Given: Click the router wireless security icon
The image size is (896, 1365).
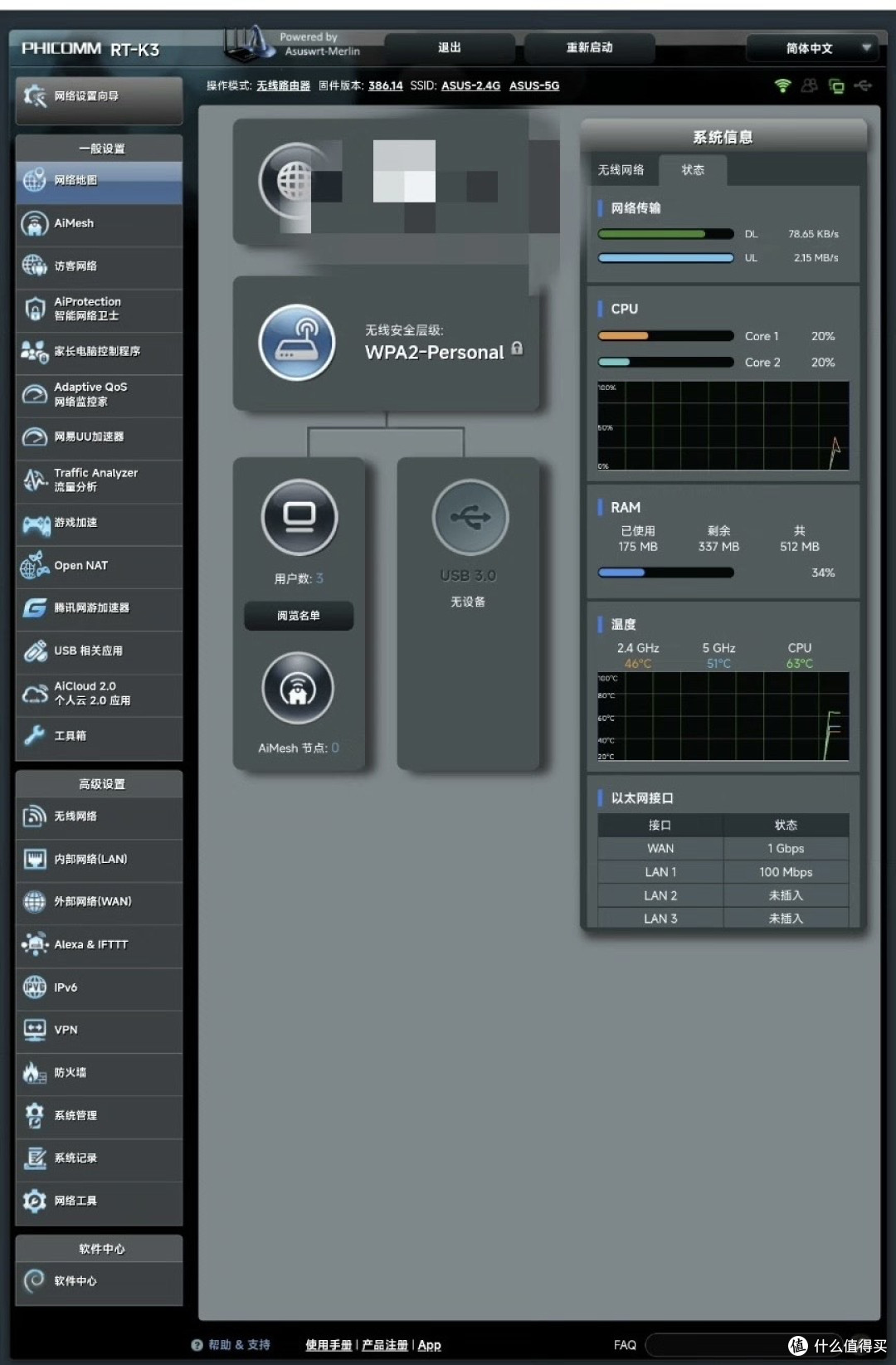Looking at the screenshot, I should pyautogui.click(x=297, y=342).
